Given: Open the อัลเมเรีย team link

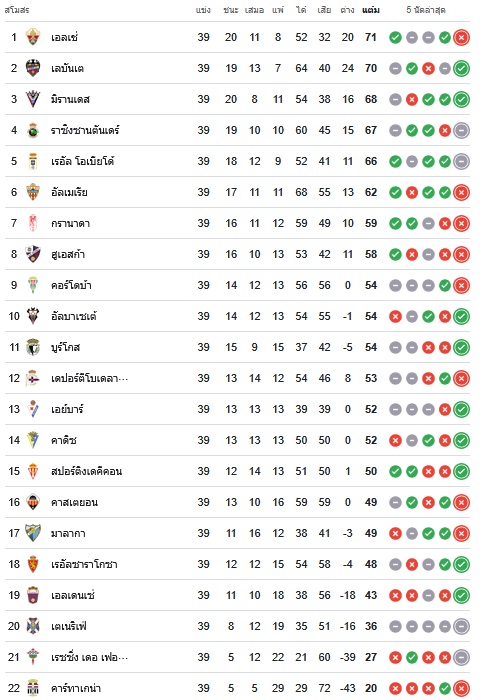Looking at the screenshot, I should [69, 192].
